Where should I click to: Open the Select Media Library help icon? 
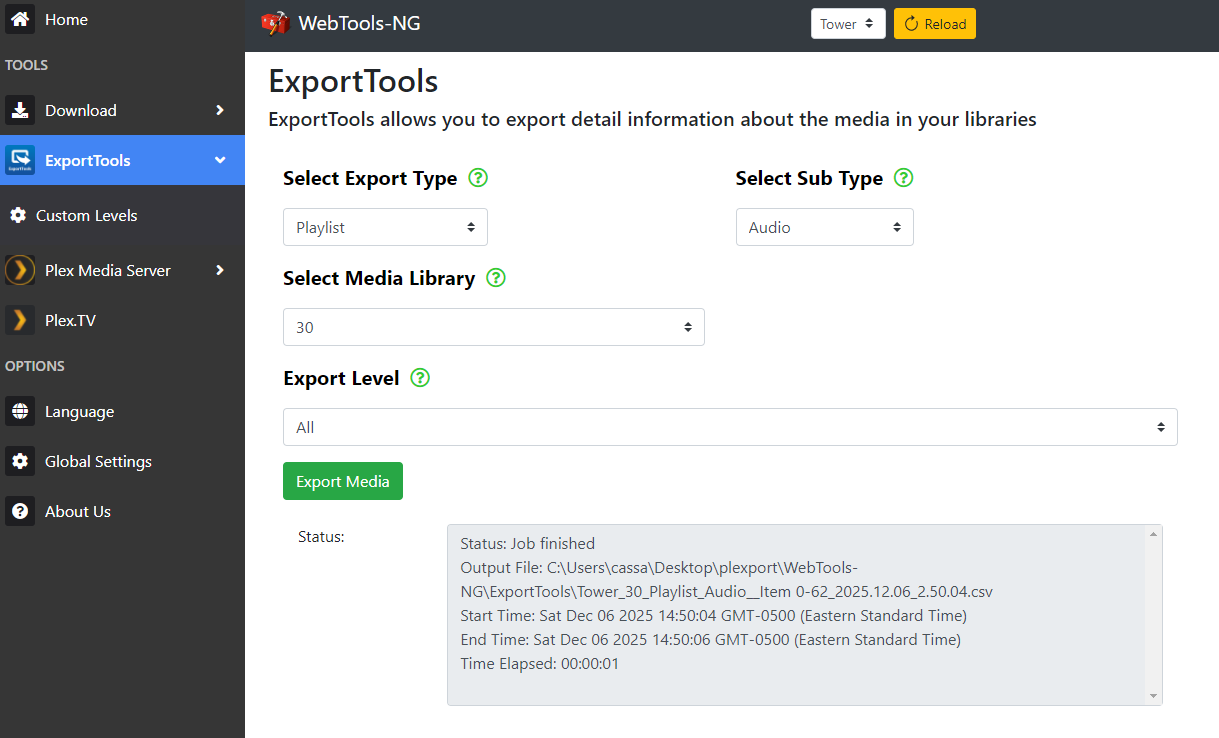click(x=495, y=278)
